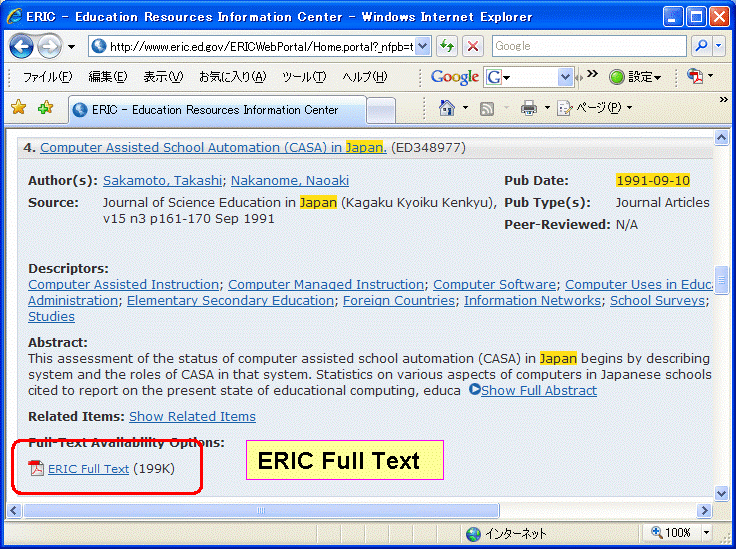Click horizontal scrollbar left arrow
This screenshot has width=736, height=549.
click(14, 510)
